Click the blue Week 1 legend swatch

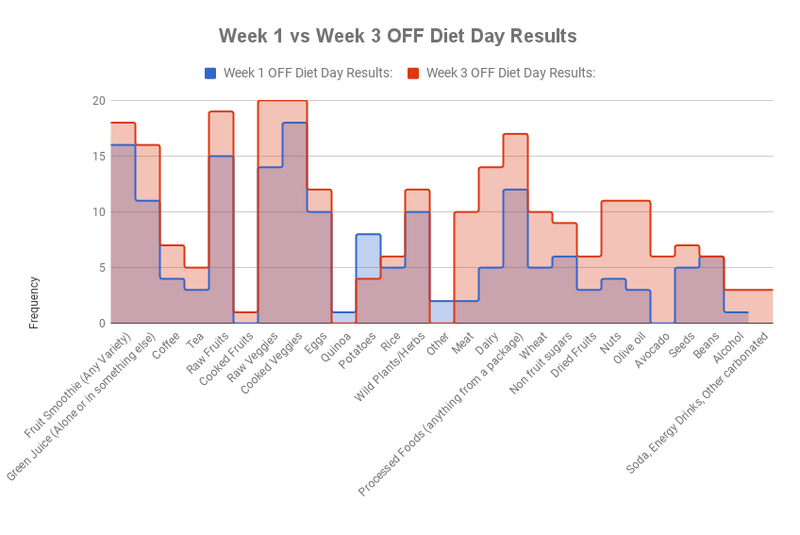pyautogui.click(x=210, y=73)
